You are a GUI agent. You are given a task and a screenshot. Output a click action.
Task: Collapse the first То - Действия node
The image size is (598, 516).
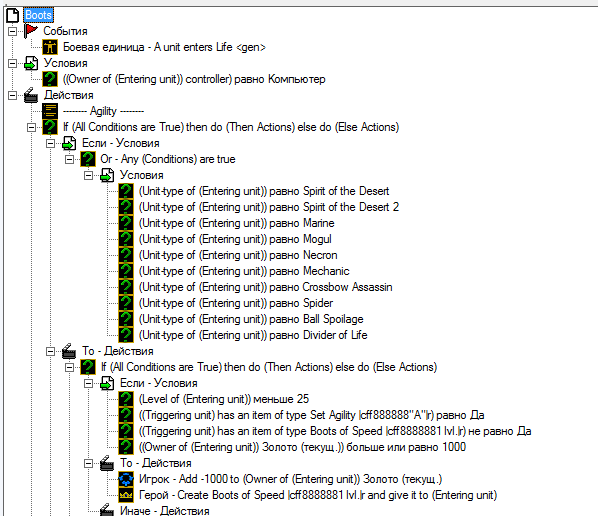(x=50, y=351)
